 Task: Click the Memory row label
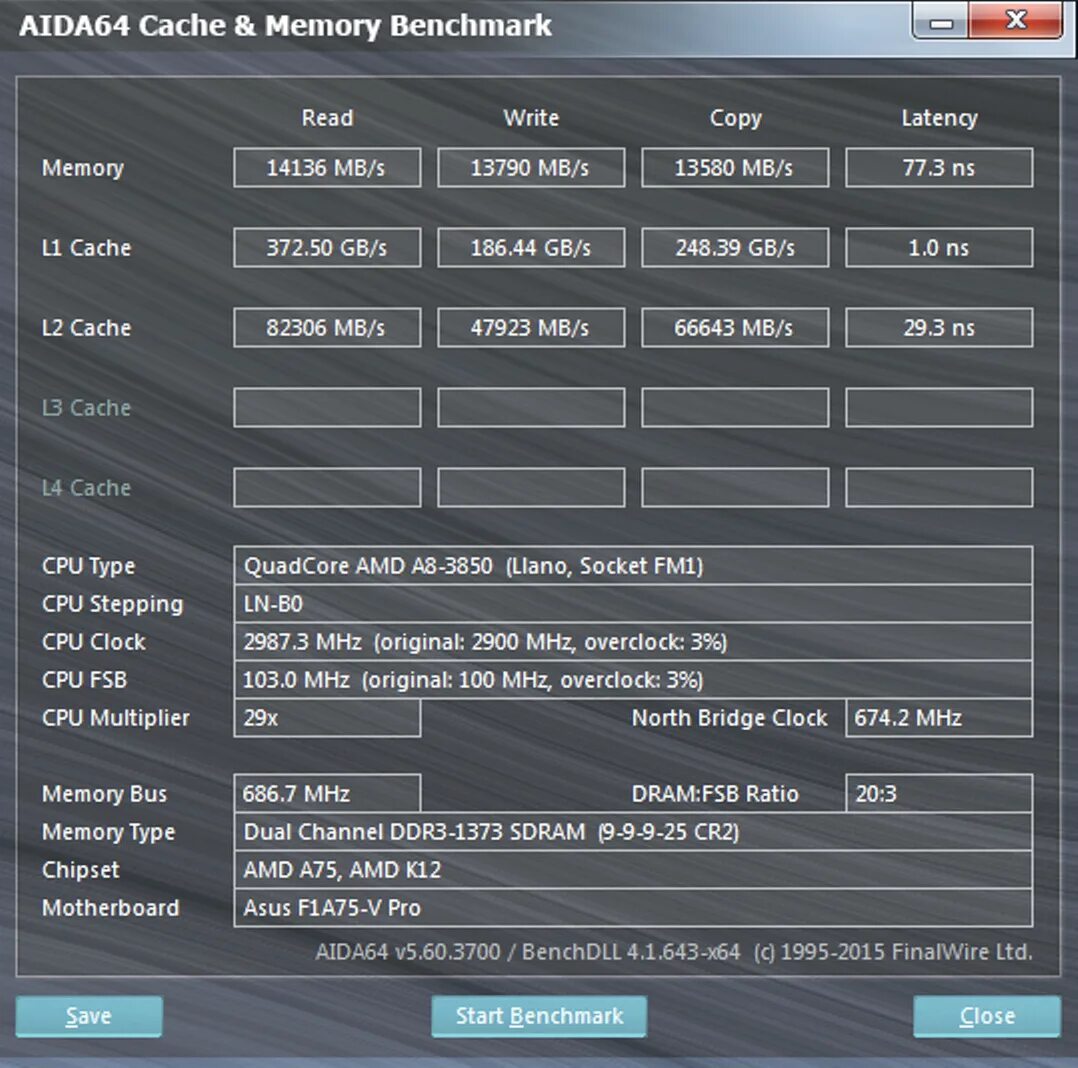click(83, 168)
